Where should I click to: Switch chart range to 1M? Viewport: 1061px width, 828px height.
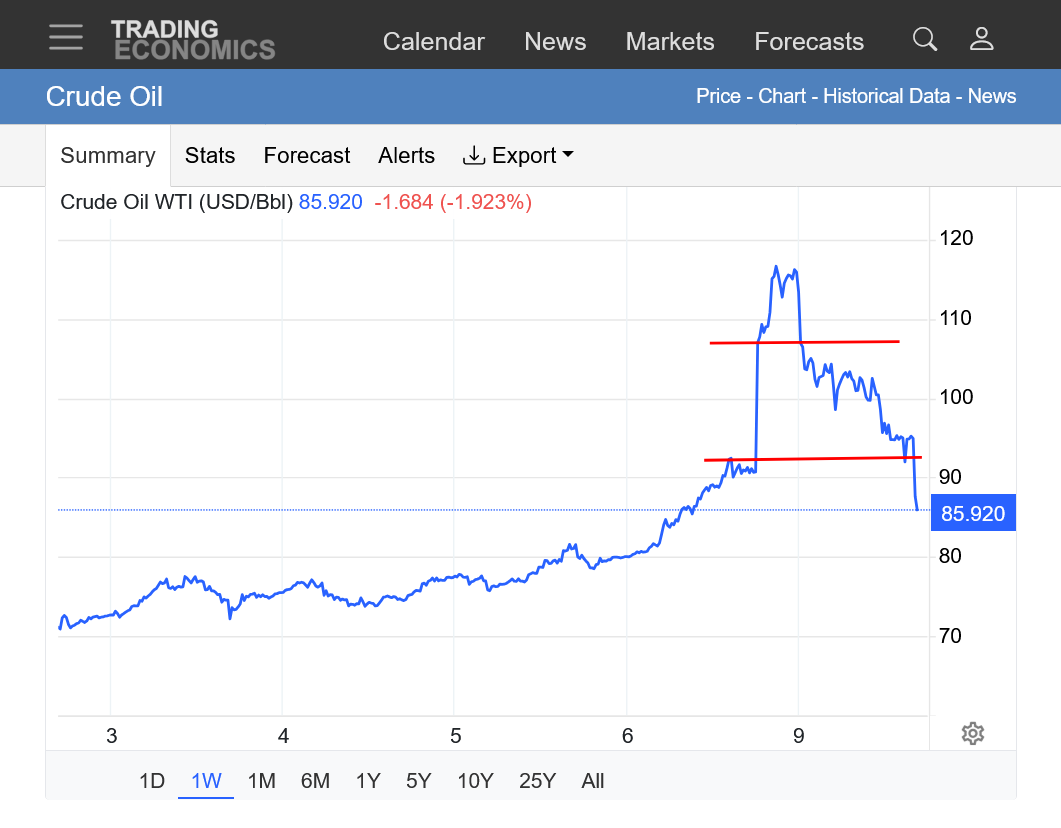pos(261,781)
